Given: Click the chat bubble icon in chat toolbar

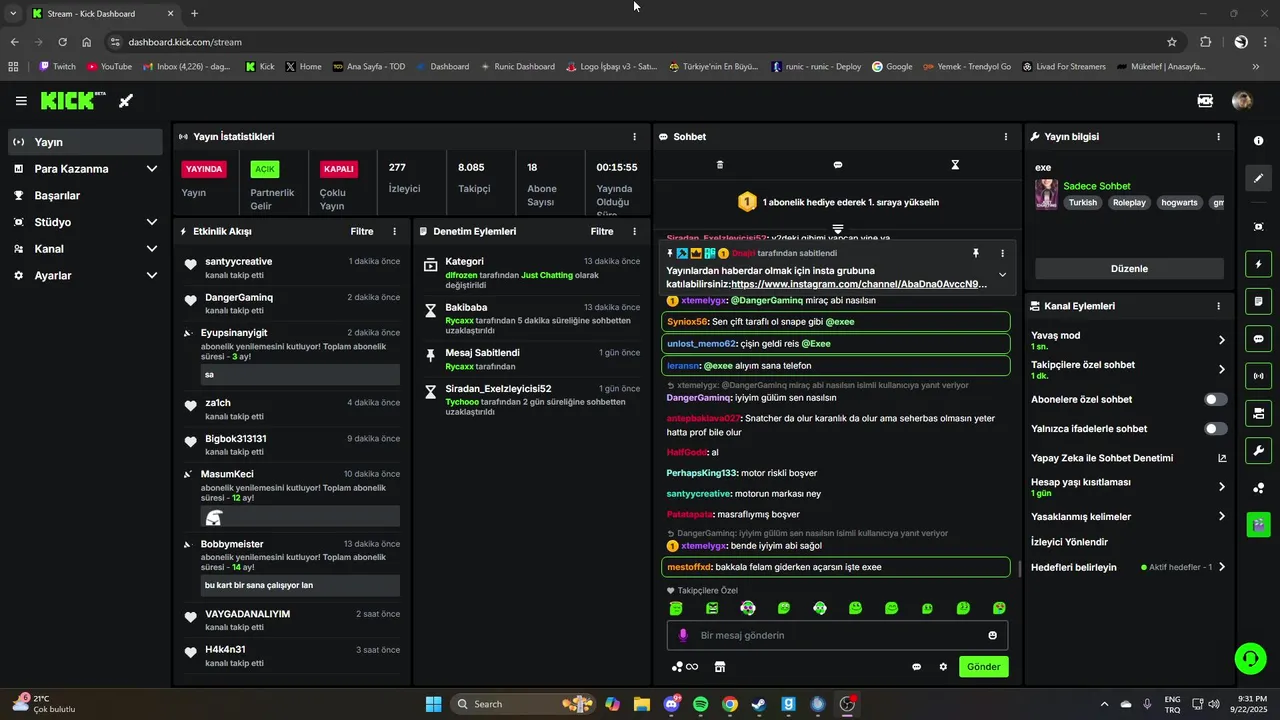Looking at the screenshot, I should pos(838,165).
